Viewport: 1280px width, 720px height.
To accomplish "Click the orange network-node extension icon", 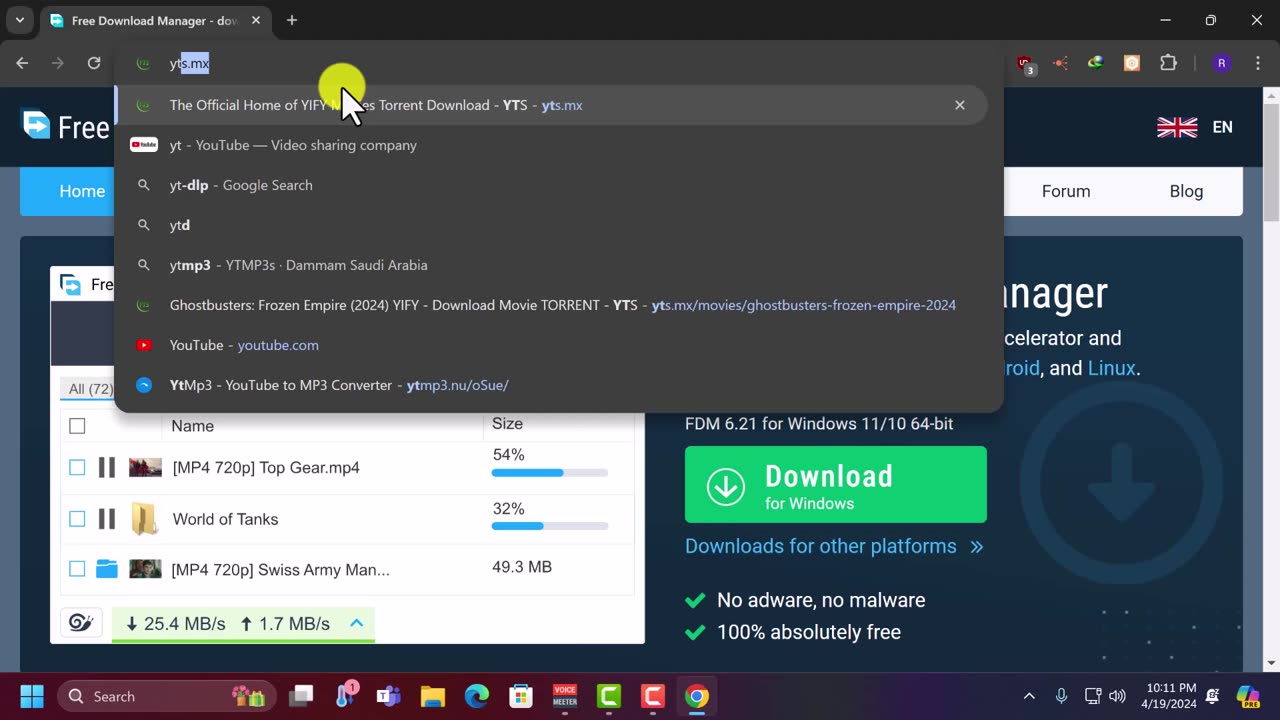I will coord(1061,63).
